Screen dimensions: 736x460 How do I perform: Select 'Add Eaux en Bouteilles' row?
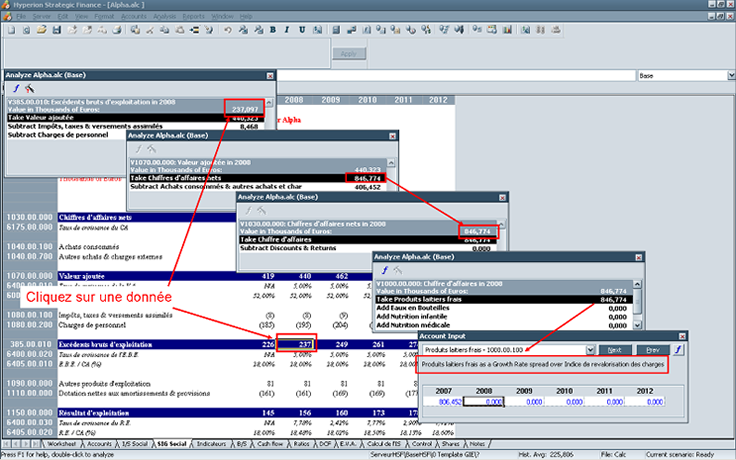(502, 308)
